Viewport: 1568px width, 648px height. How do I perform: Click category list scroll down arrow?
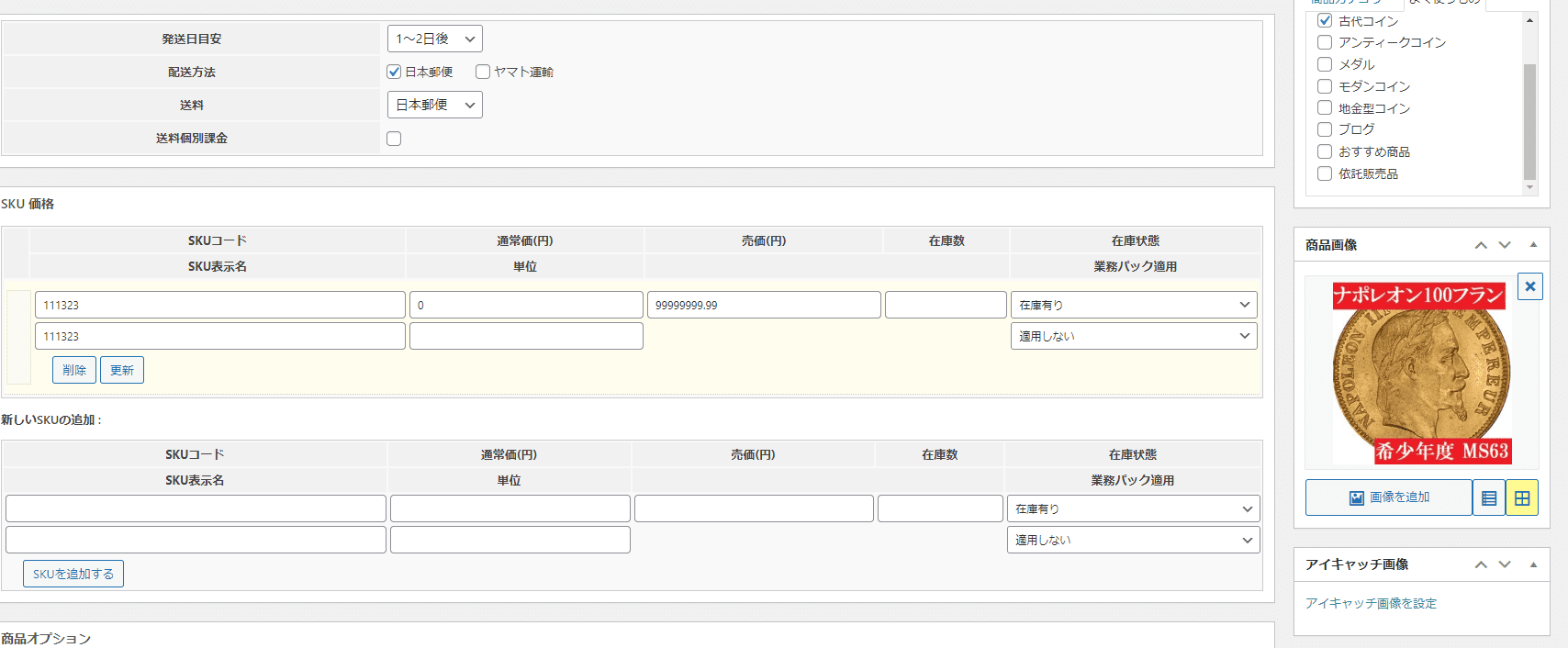point(1529,187)
